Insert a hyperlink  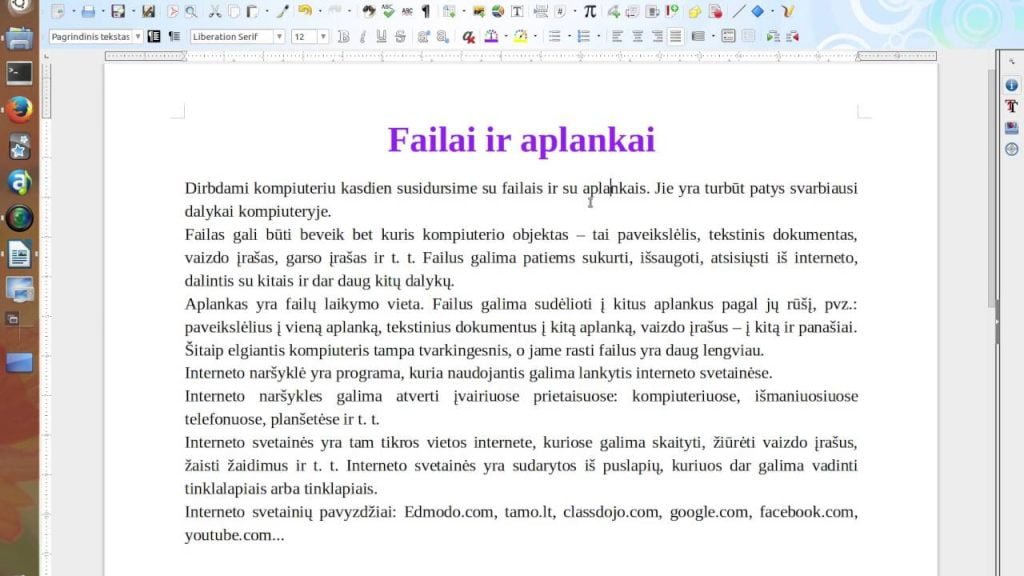(x=613, y=11)
